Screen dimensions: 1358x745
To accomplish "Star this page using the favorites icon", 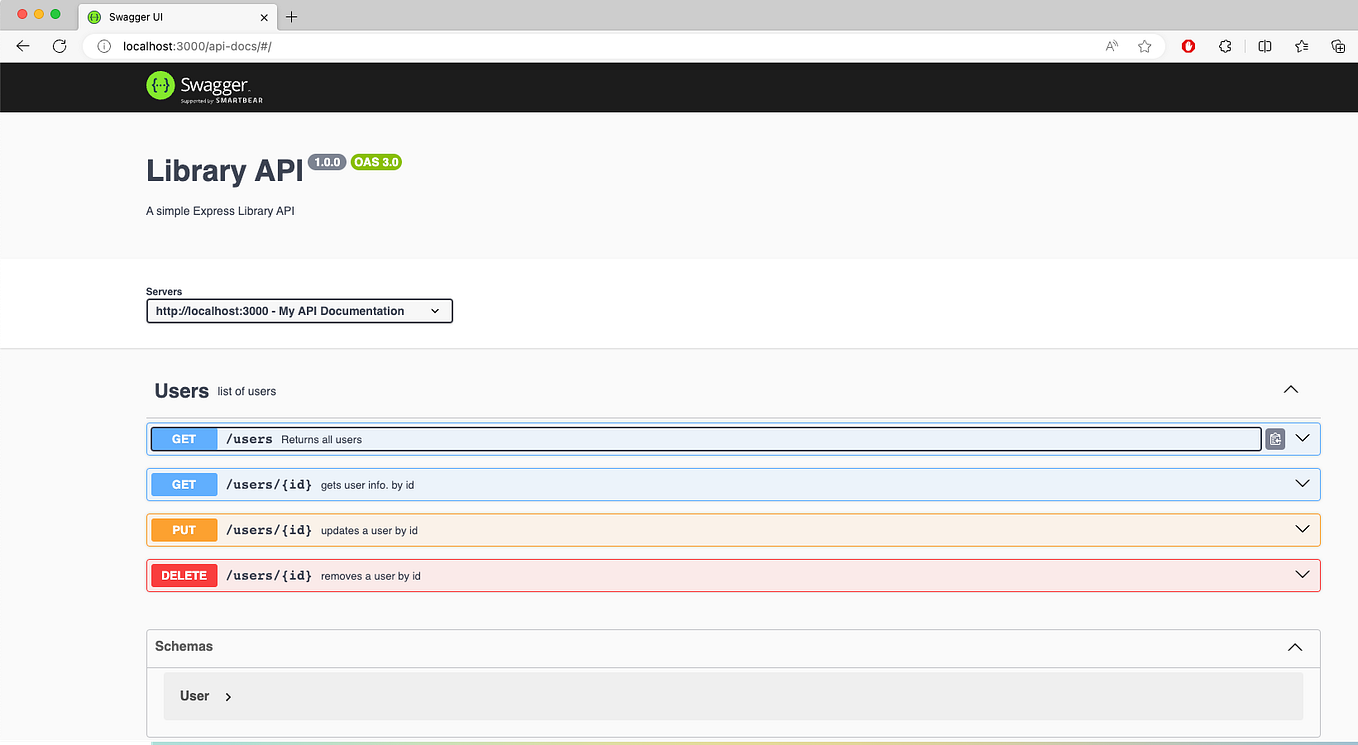I will coord(1144,46).
